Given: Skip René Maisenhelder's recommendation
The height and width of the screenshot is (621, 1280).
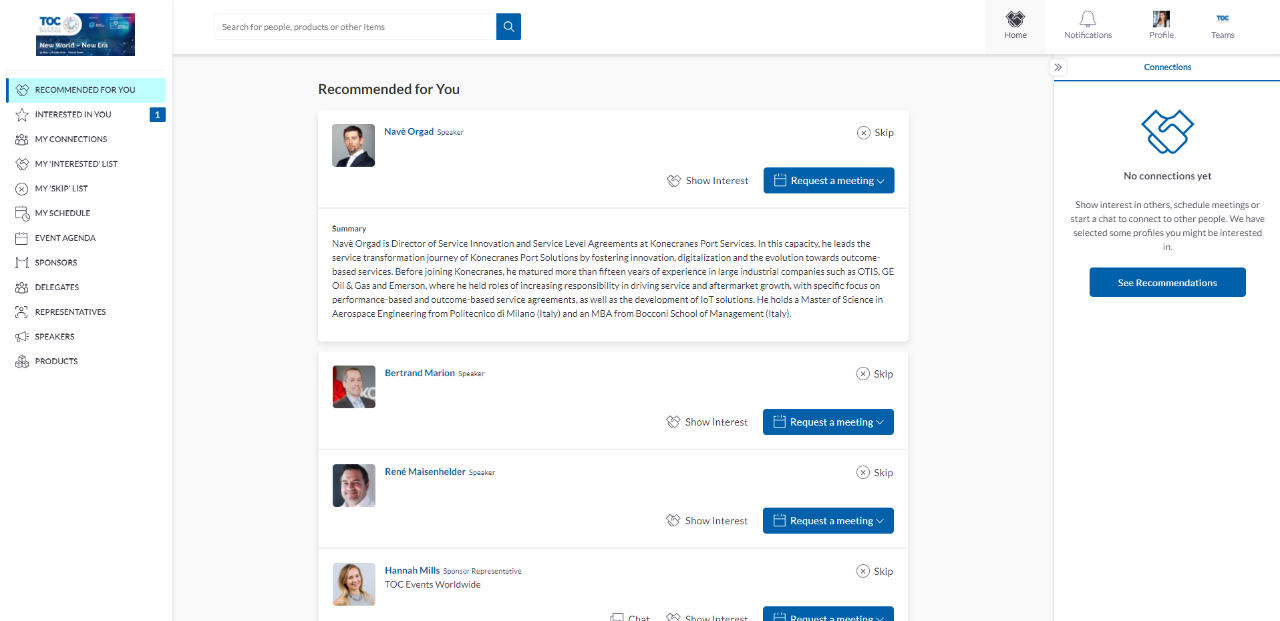Looking at the screenshot, I should pyautogui.click(x=875, y=473).
